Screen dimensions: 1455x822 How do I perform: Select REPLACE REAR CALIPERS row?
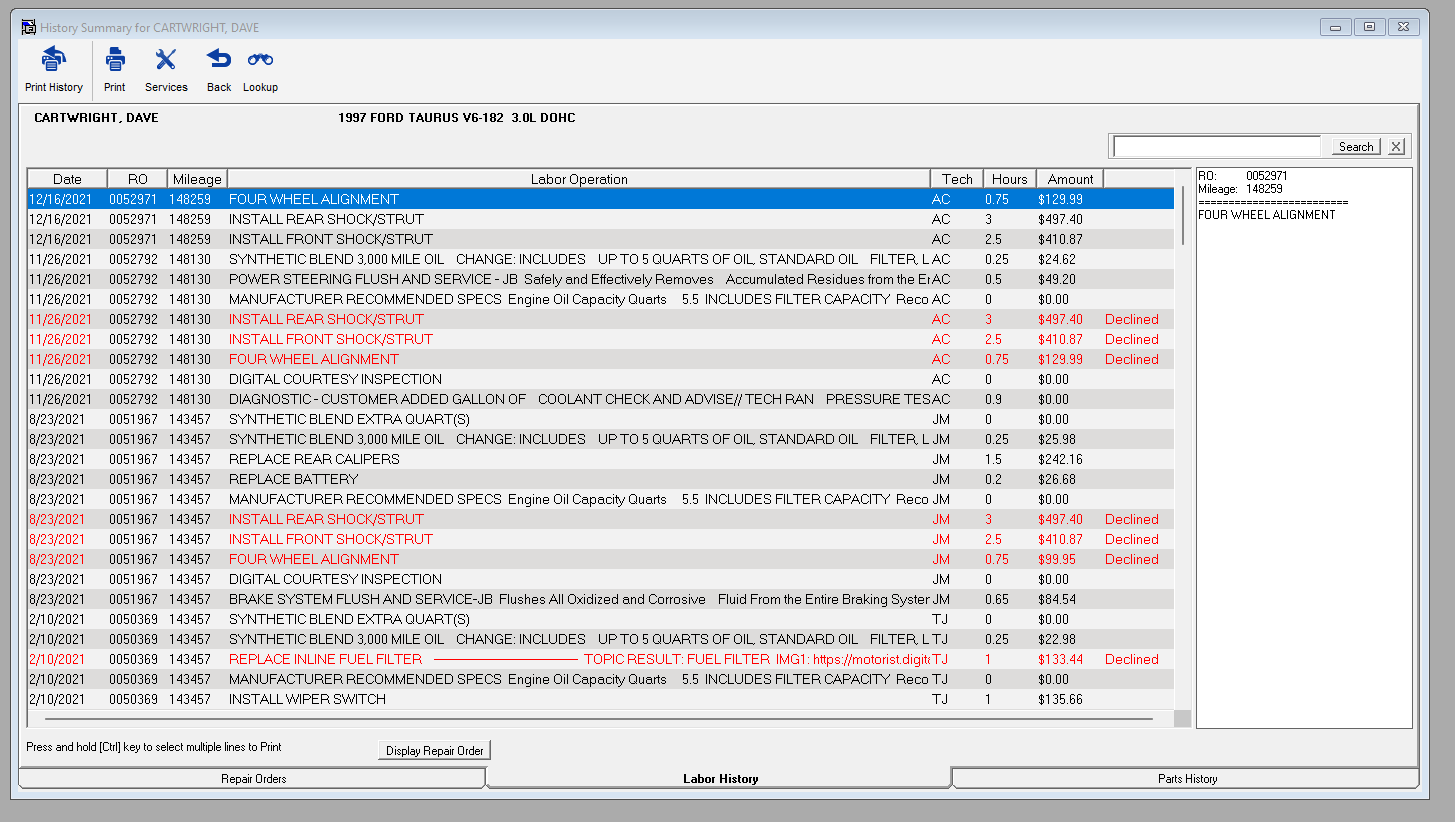[600, 459]
